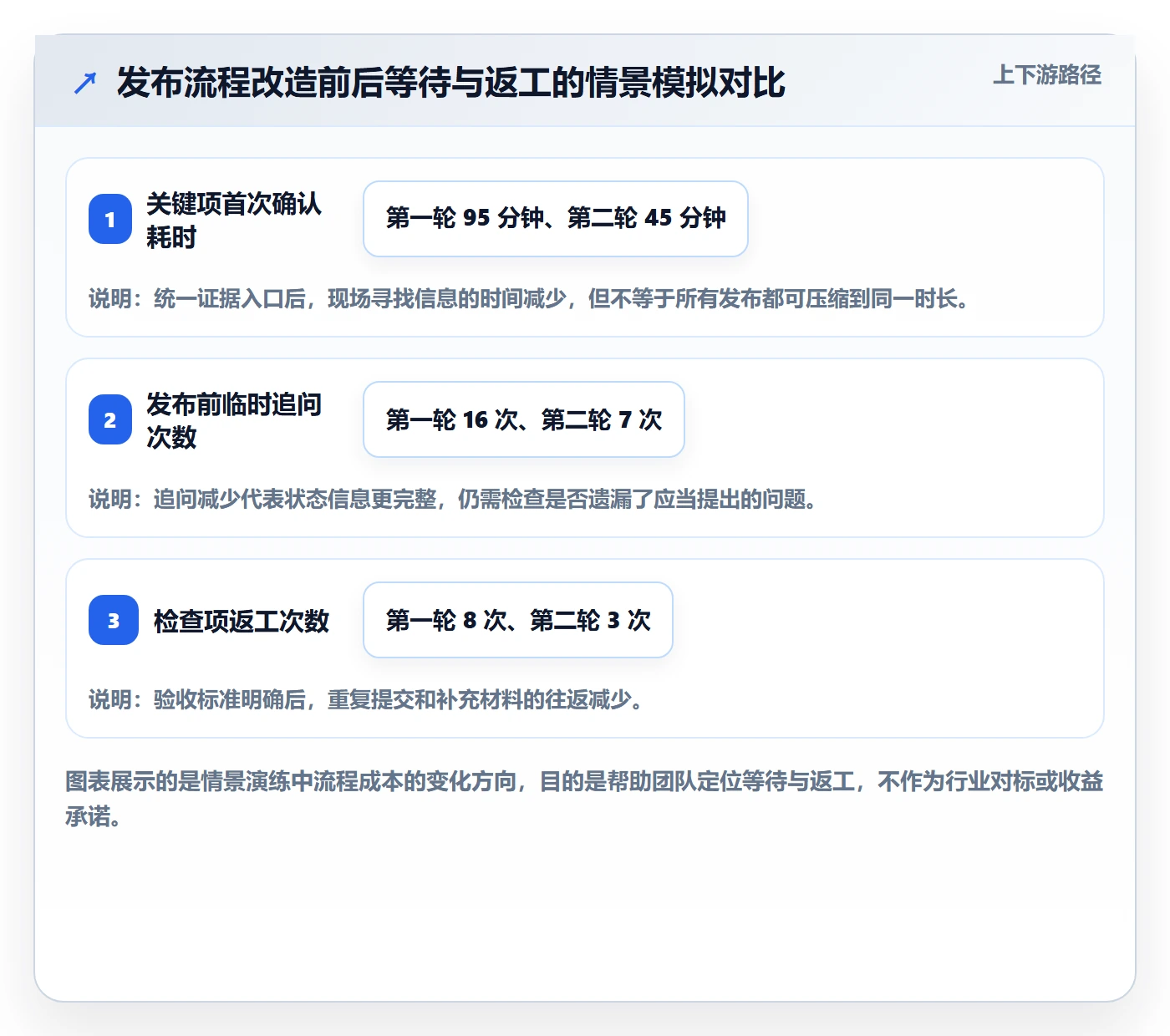Select the title 发布流程改造前后等待与返工的情景模拟对比
This screenshot has width=1170, height=1036.
pos(451,83)
